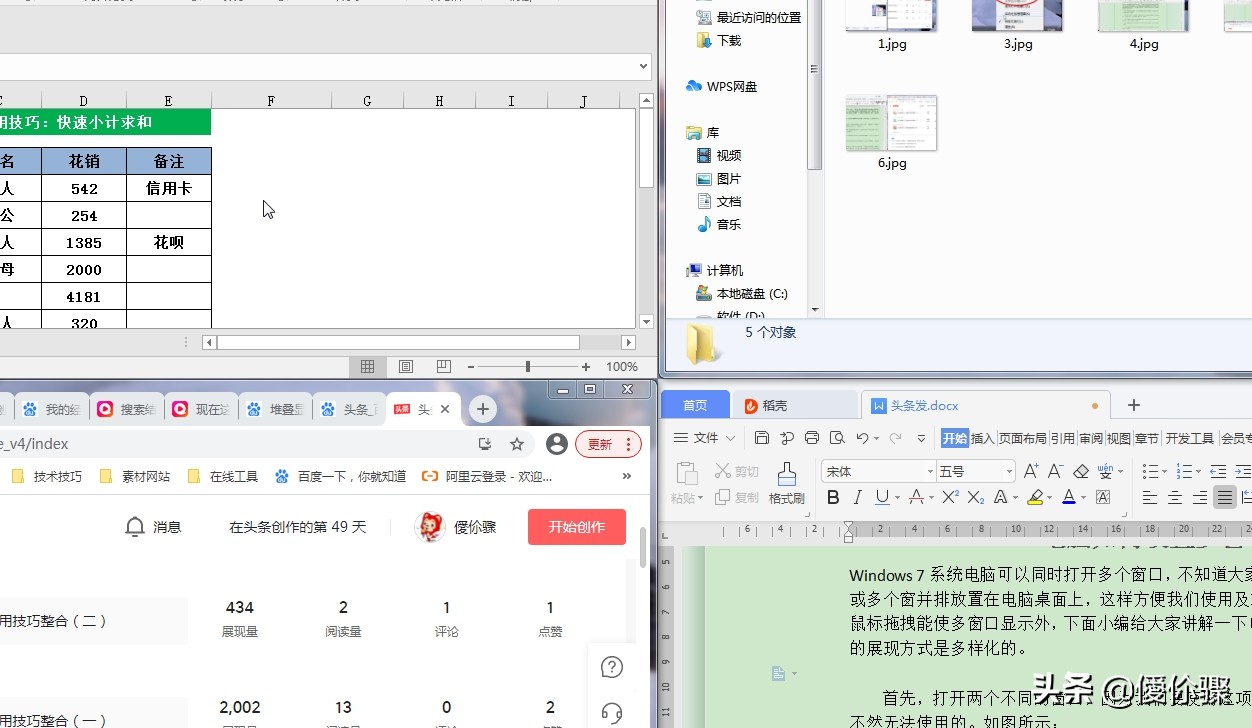Apply highlight color to text

[1034, 498]
